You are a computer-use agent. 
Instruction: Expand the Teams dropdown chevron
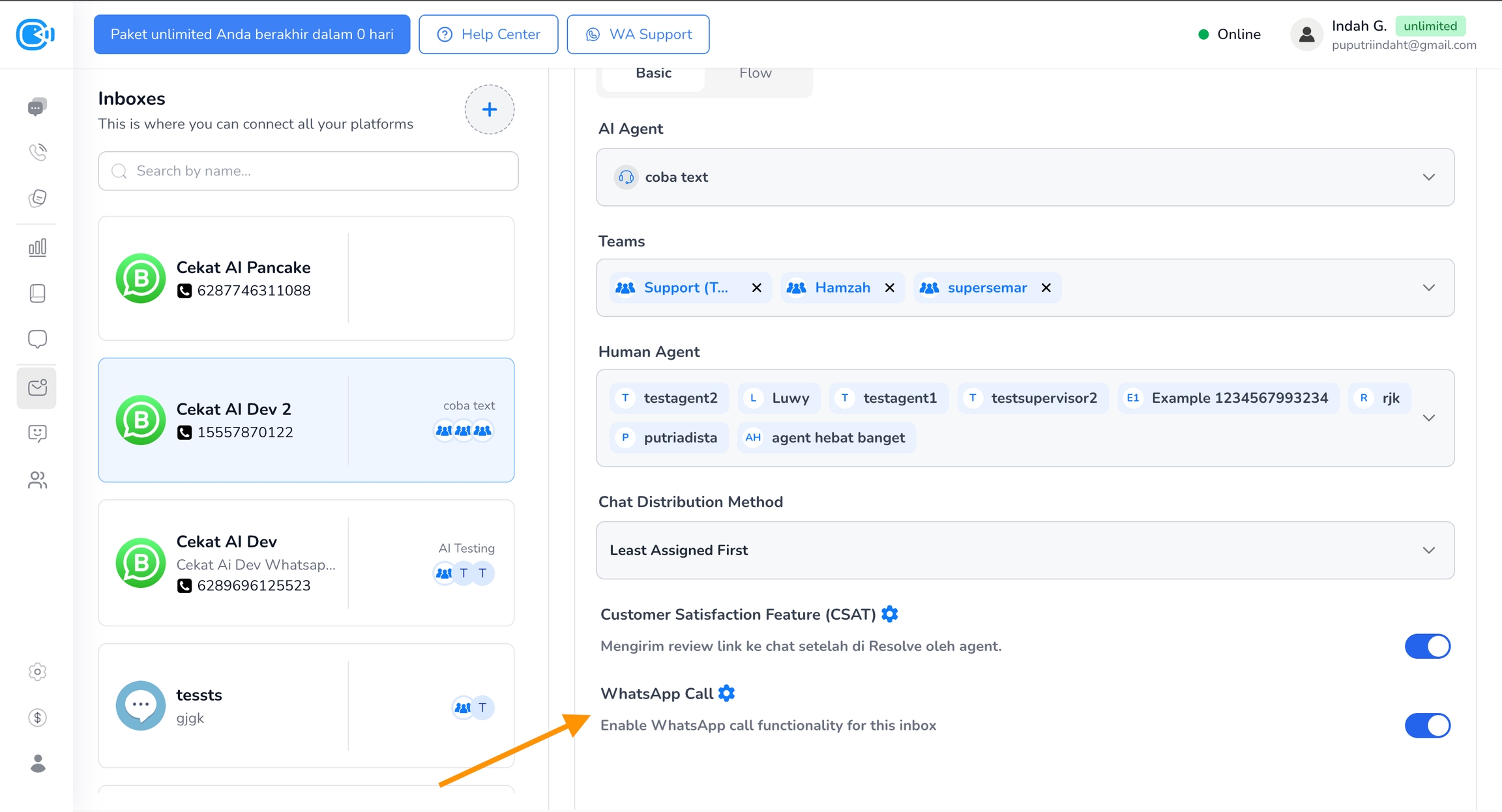pyautogui.click(x=1428, y=288)
